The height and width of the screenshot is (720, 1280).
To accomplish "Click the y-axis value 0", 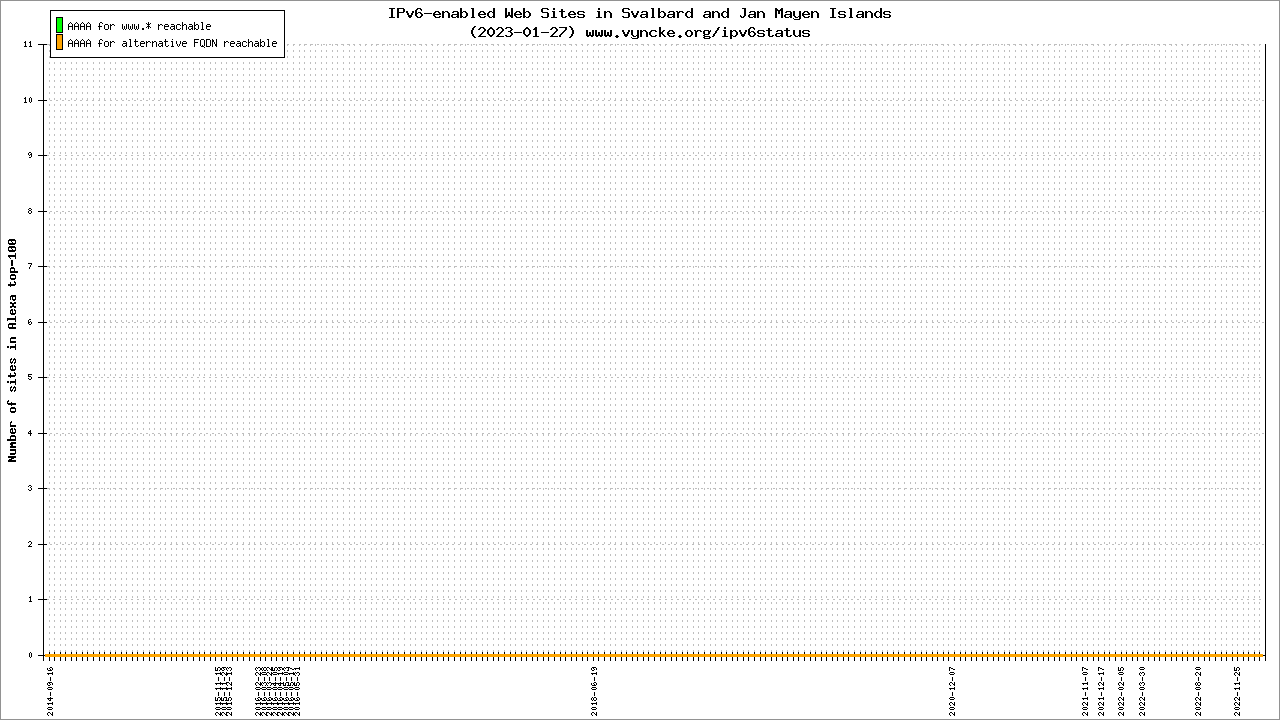I will (x=32, y=655).
